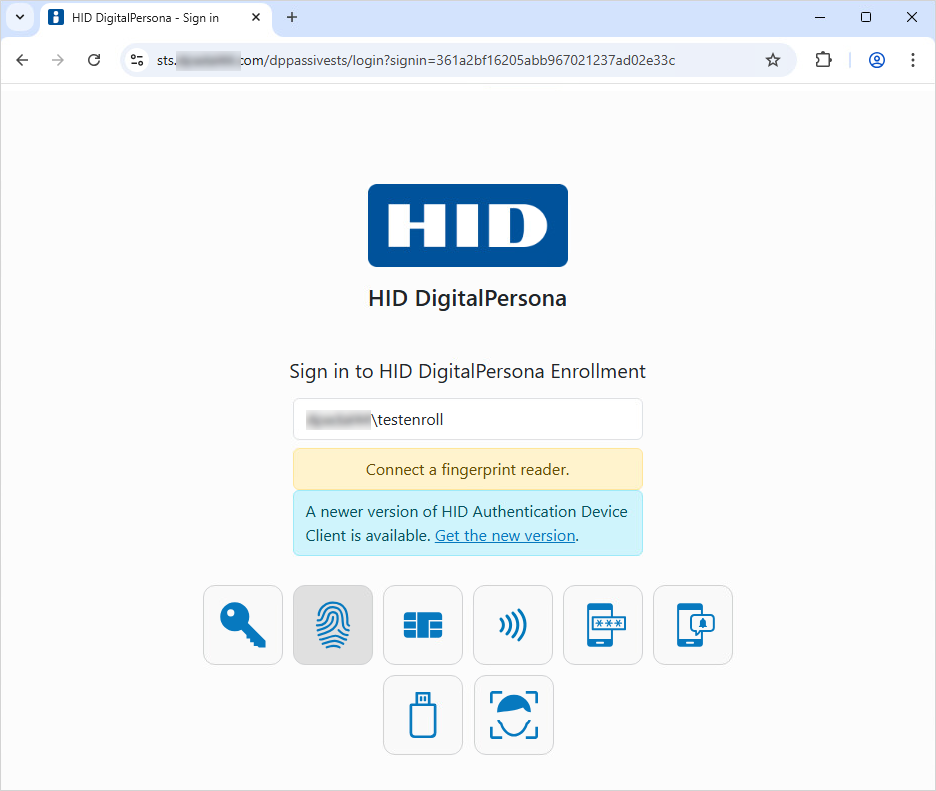Click the Get the new version link
The width and height of the screenshot is (936, 791).
505,536
